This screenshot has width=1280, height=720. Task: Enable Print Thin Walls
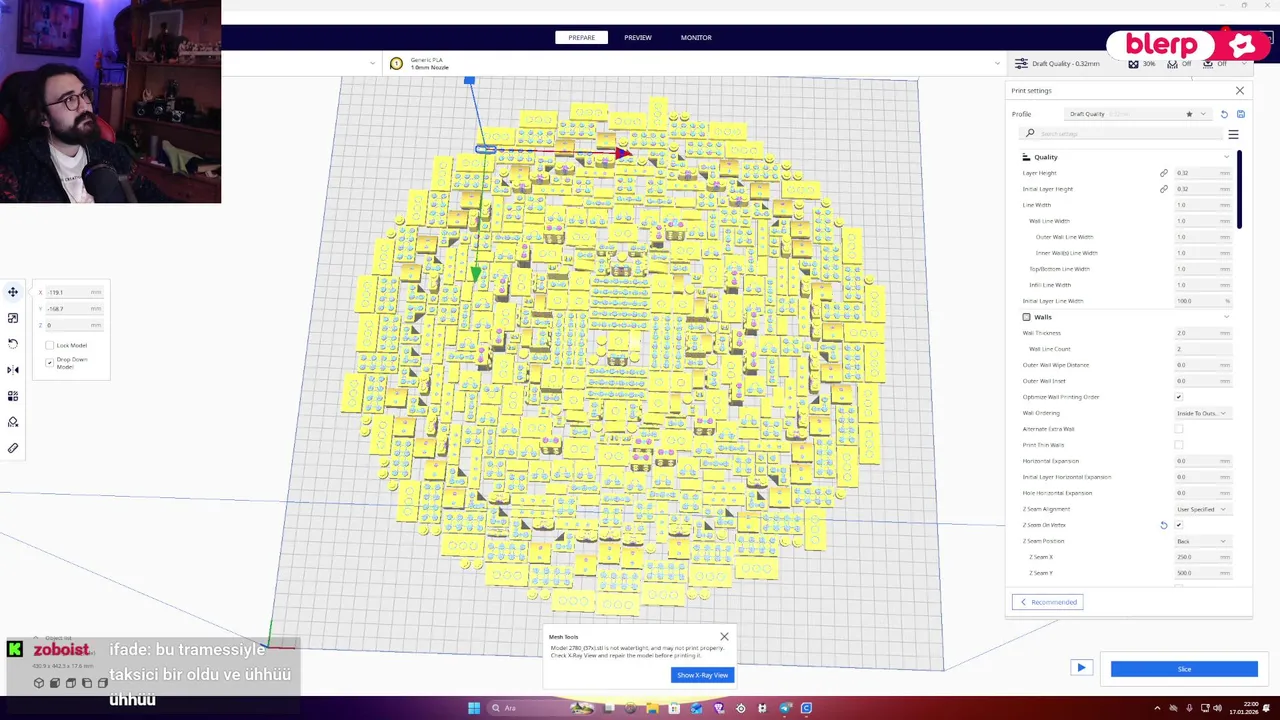1179,445
